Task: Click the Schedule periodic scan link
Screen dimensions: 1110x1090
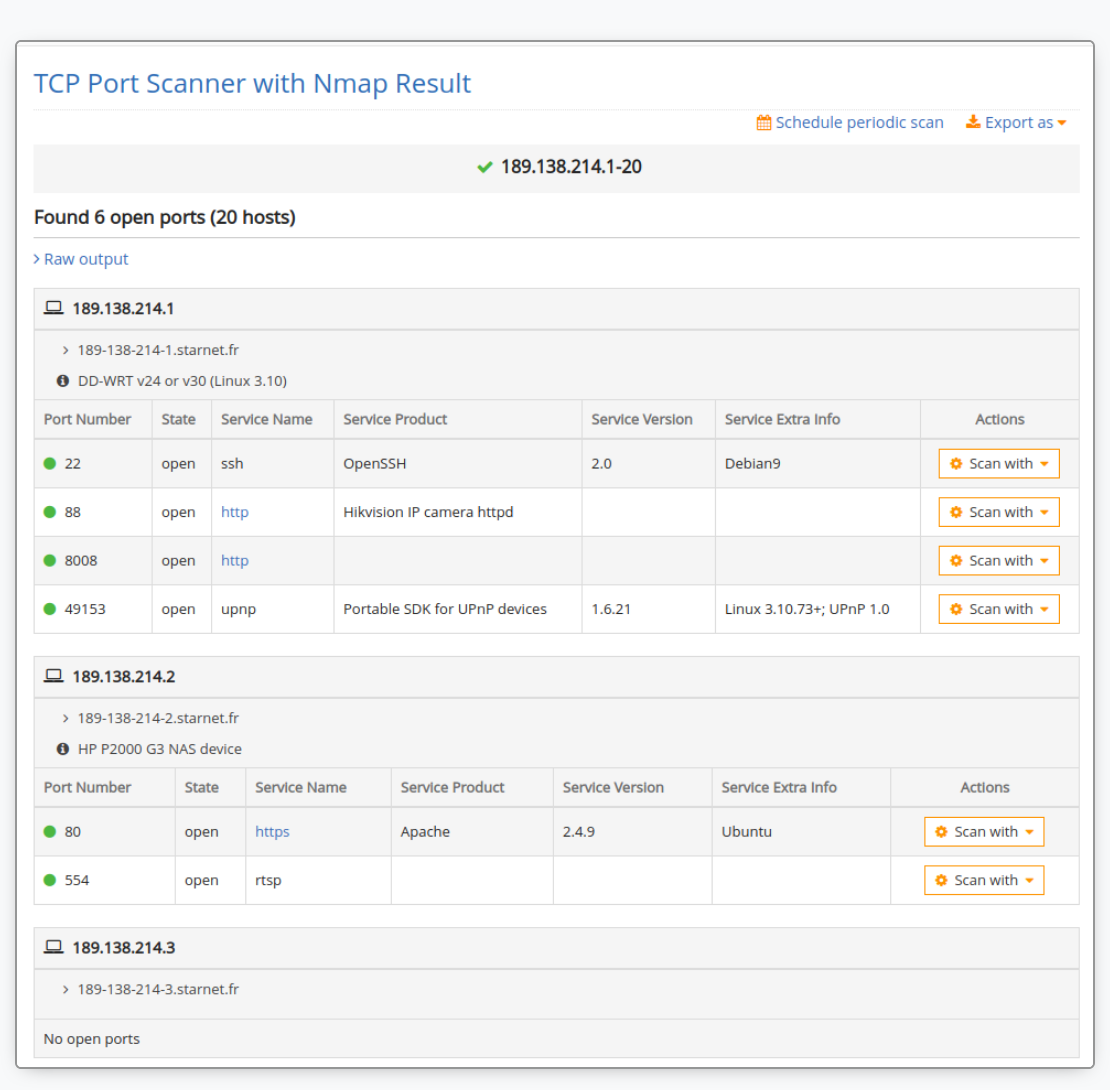Action: (859, 123)
